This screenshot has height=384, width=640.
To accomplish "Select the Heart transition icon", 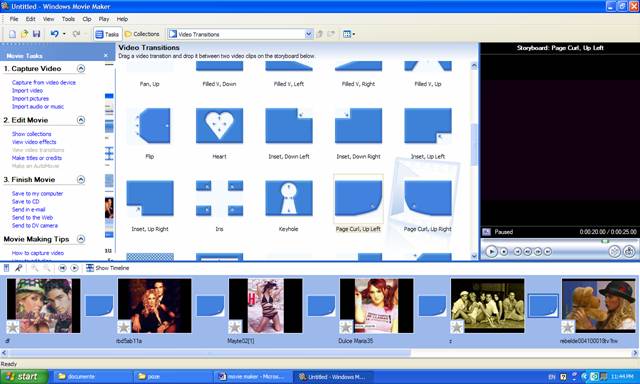I will (220, 126).
